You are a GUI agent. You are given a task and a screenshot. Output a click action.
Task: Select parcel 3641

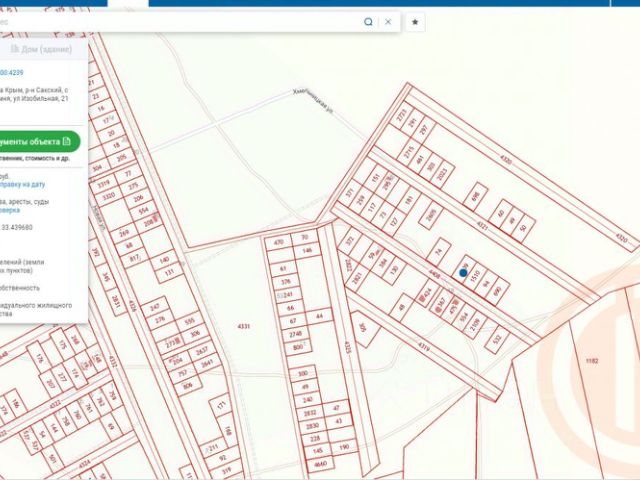pos(207,363)
